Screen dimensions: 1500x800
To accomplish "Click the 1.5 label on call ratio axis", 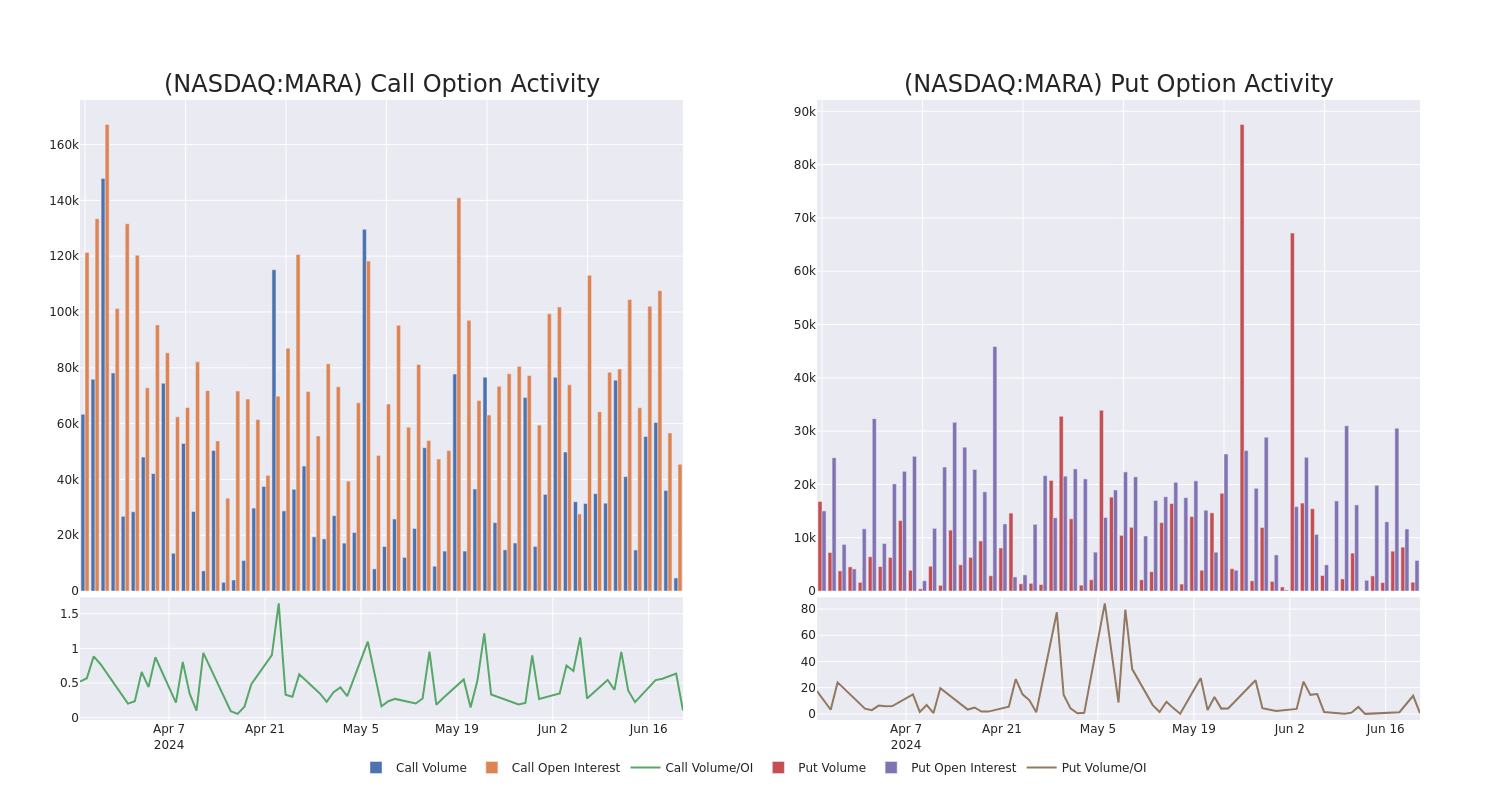I will click(x=69, y=614).
